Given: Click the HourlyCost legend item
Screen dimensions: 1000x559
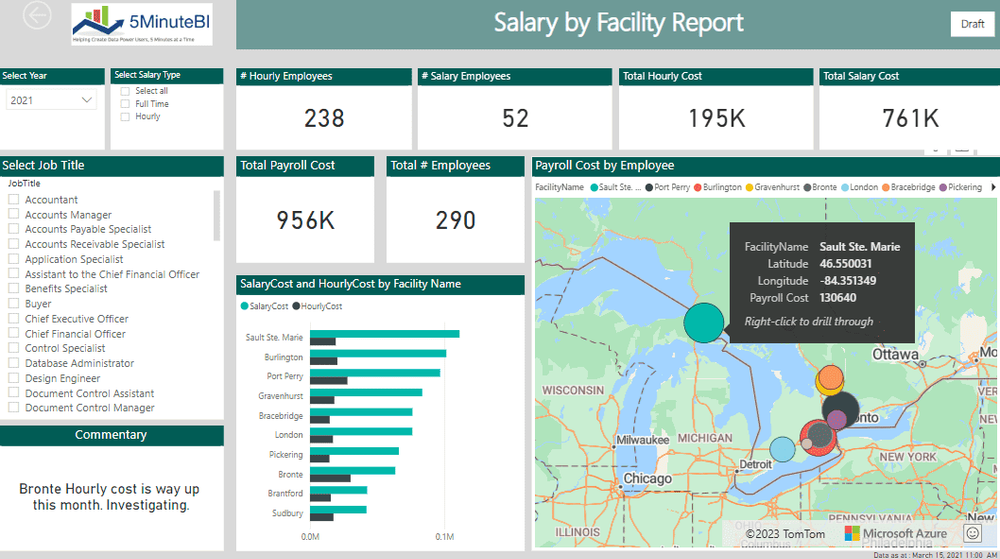Looking at the screenshot, I should click(317, 306).
